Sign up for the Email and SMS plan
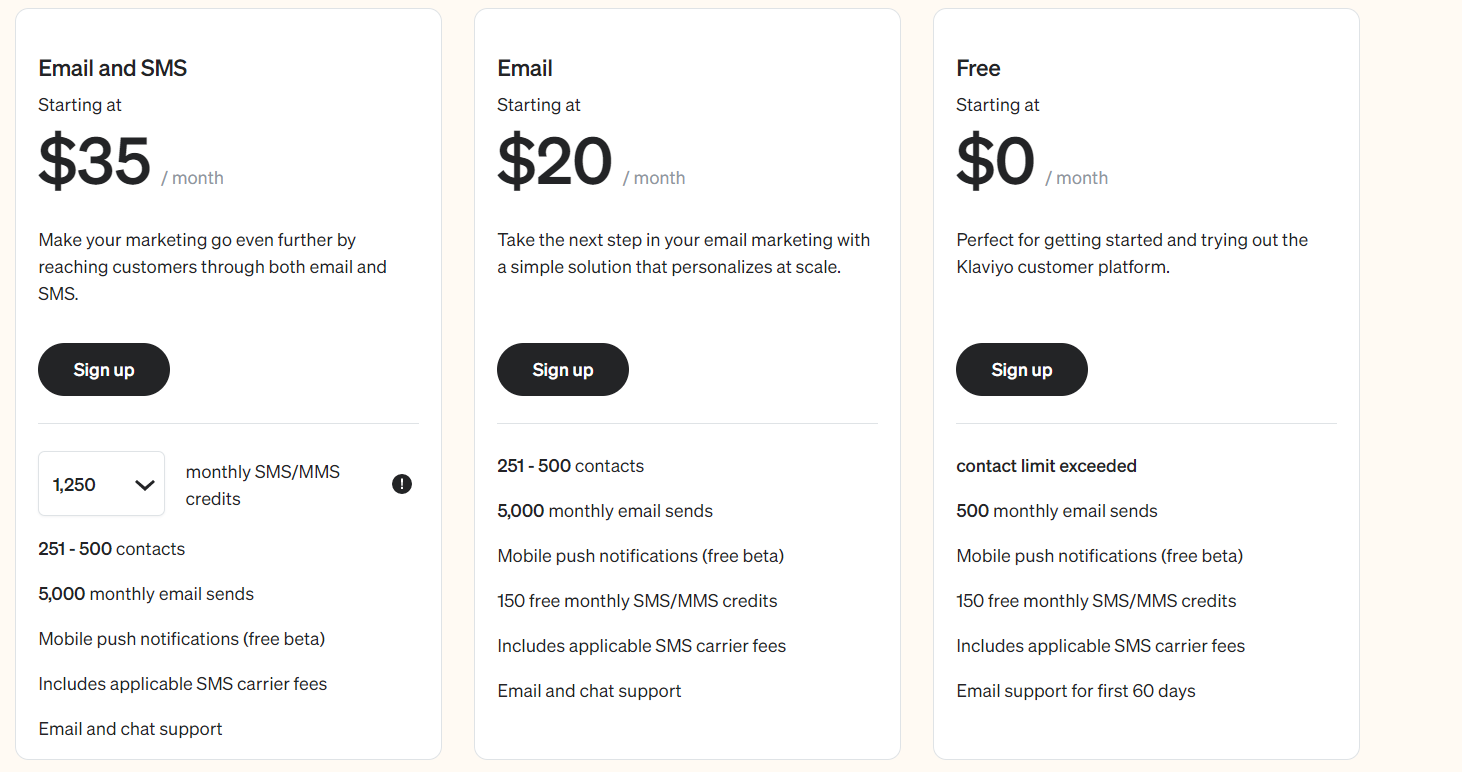The image size is (1462, 772). click(104, 370)
